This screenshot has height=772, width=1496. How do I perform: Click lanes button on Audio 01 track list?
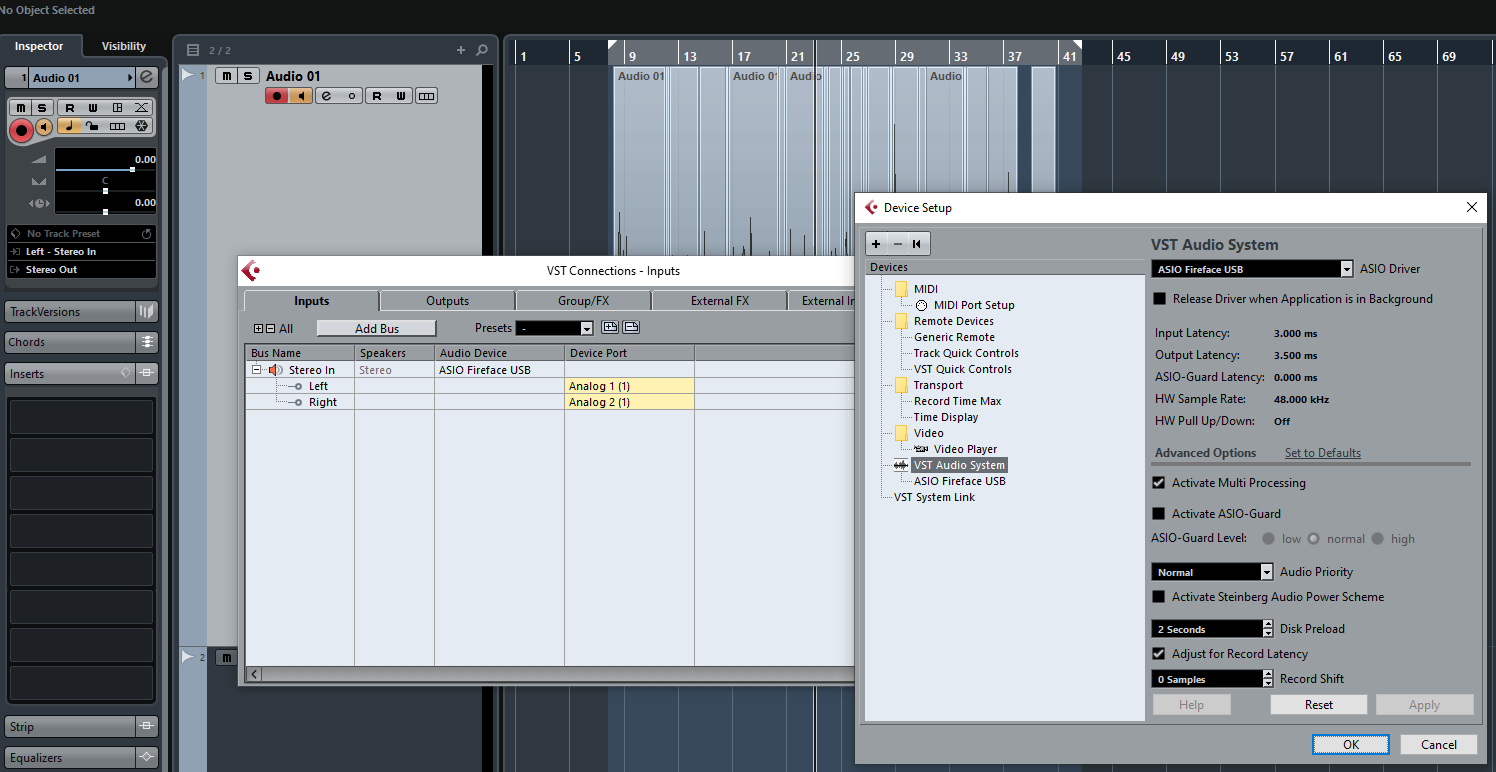click(x=427, y=96)
